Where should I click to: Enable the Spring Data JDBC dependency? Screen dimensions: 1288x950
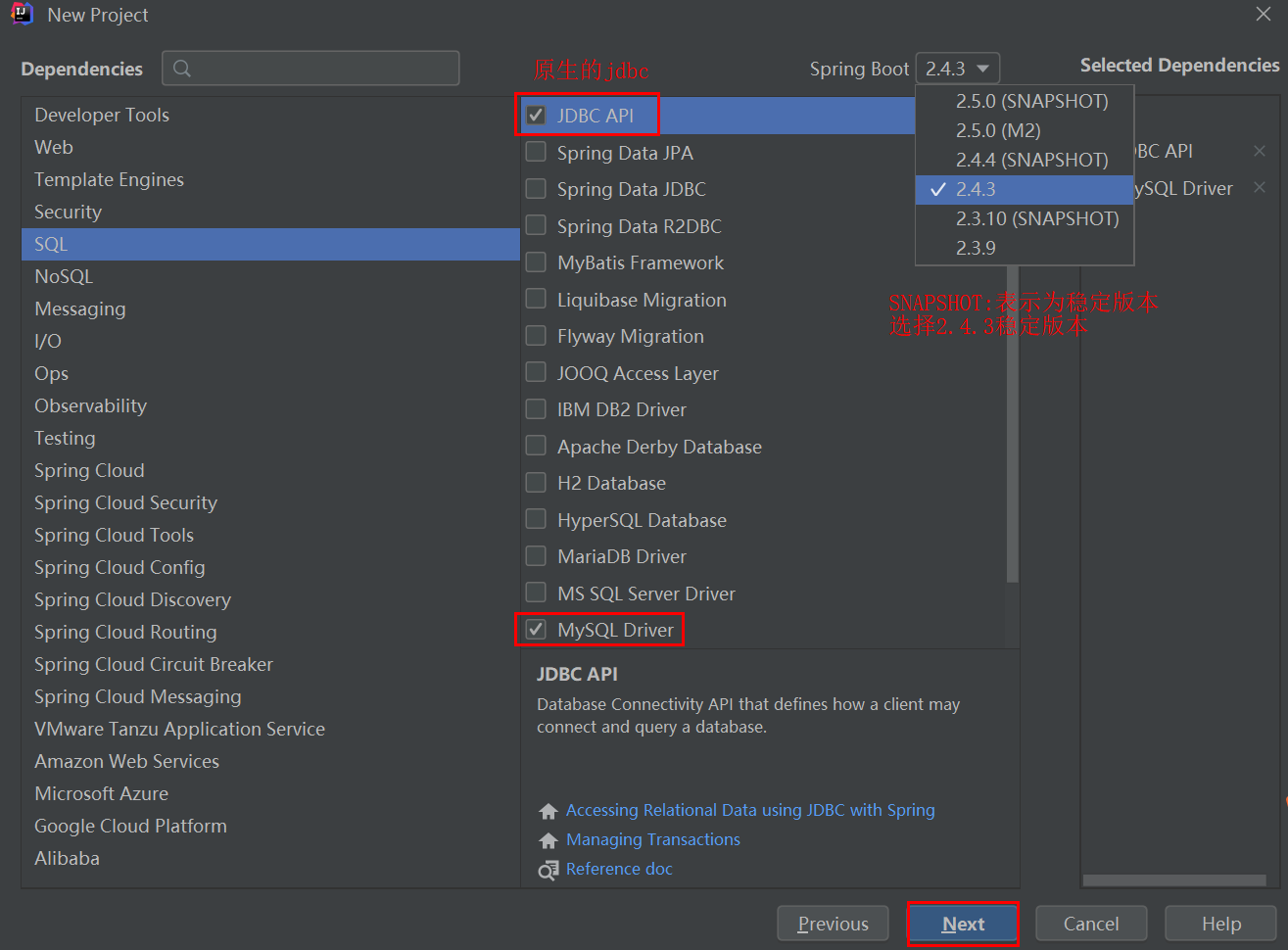536,188
